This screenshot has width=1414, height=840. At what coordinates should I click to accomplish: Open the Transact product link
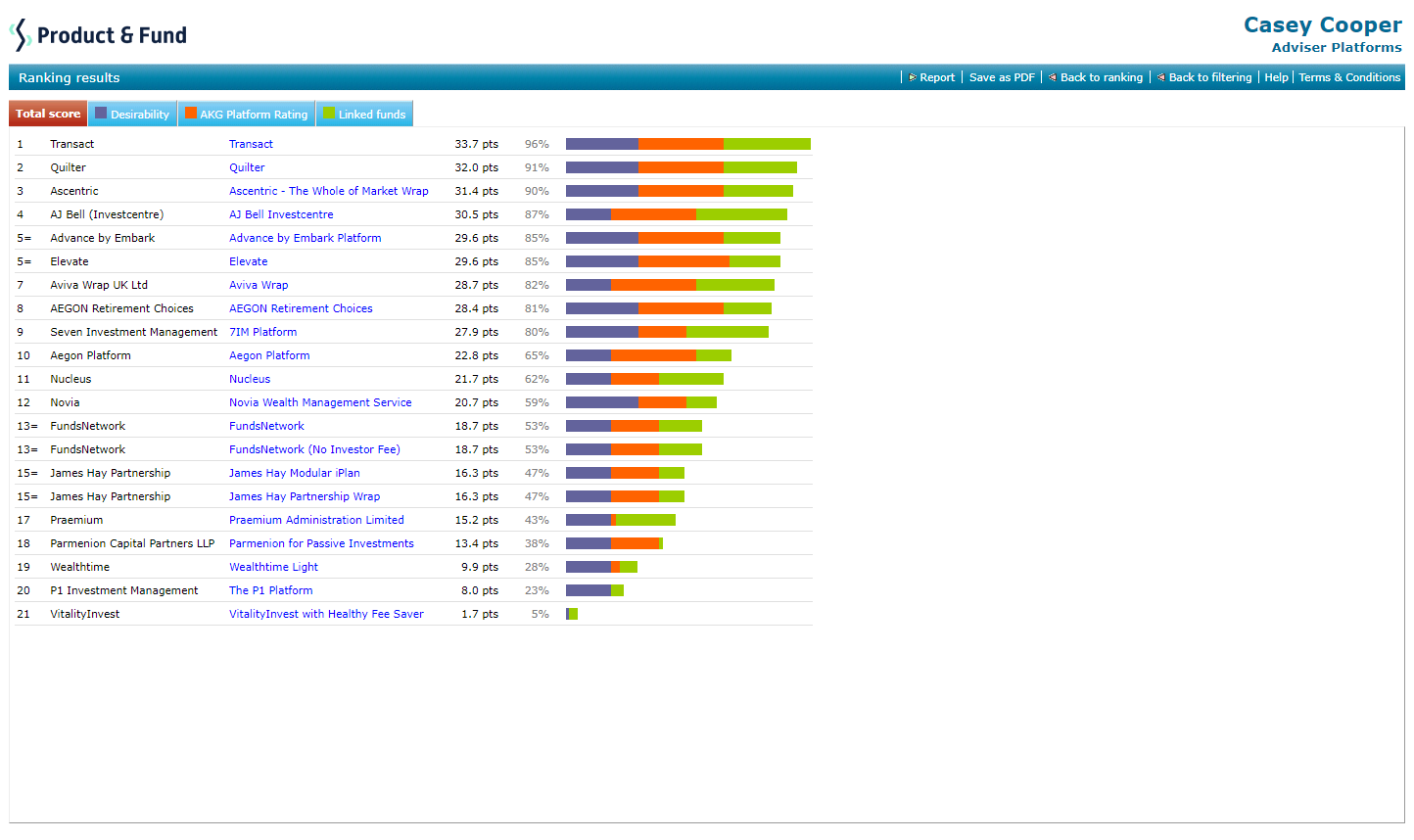[251, 144]
